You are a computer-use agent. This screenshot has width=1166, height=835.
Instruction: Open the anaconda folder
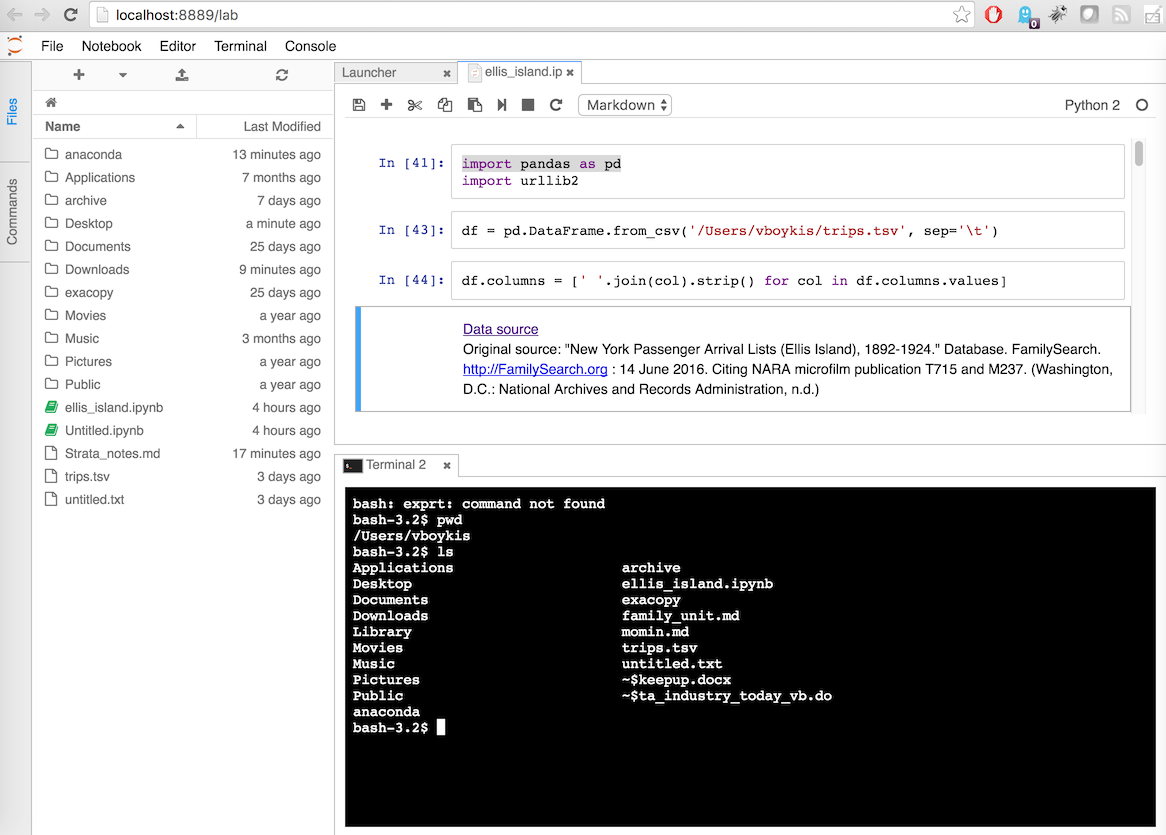coord(183,154)
